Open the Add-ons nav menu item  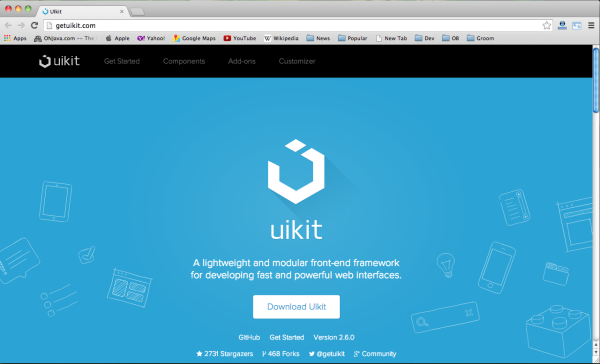(242, 61)
